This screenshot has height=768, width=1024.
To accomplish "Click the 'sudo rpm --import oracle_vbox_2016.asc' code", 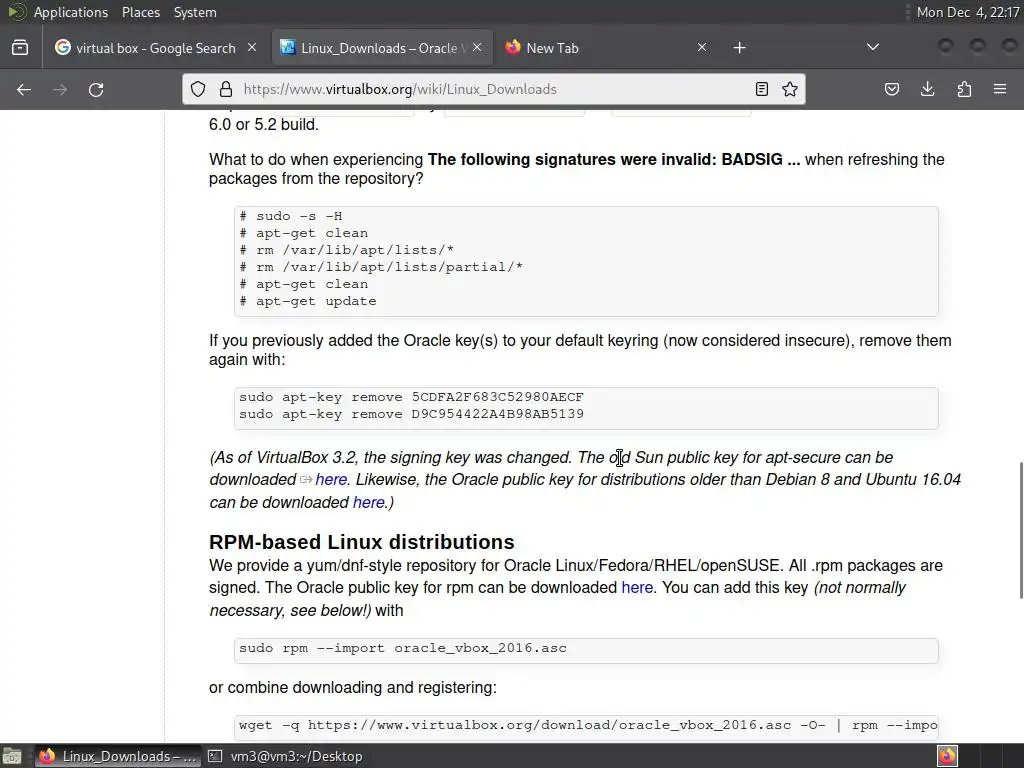I will [x=403, y=648].
